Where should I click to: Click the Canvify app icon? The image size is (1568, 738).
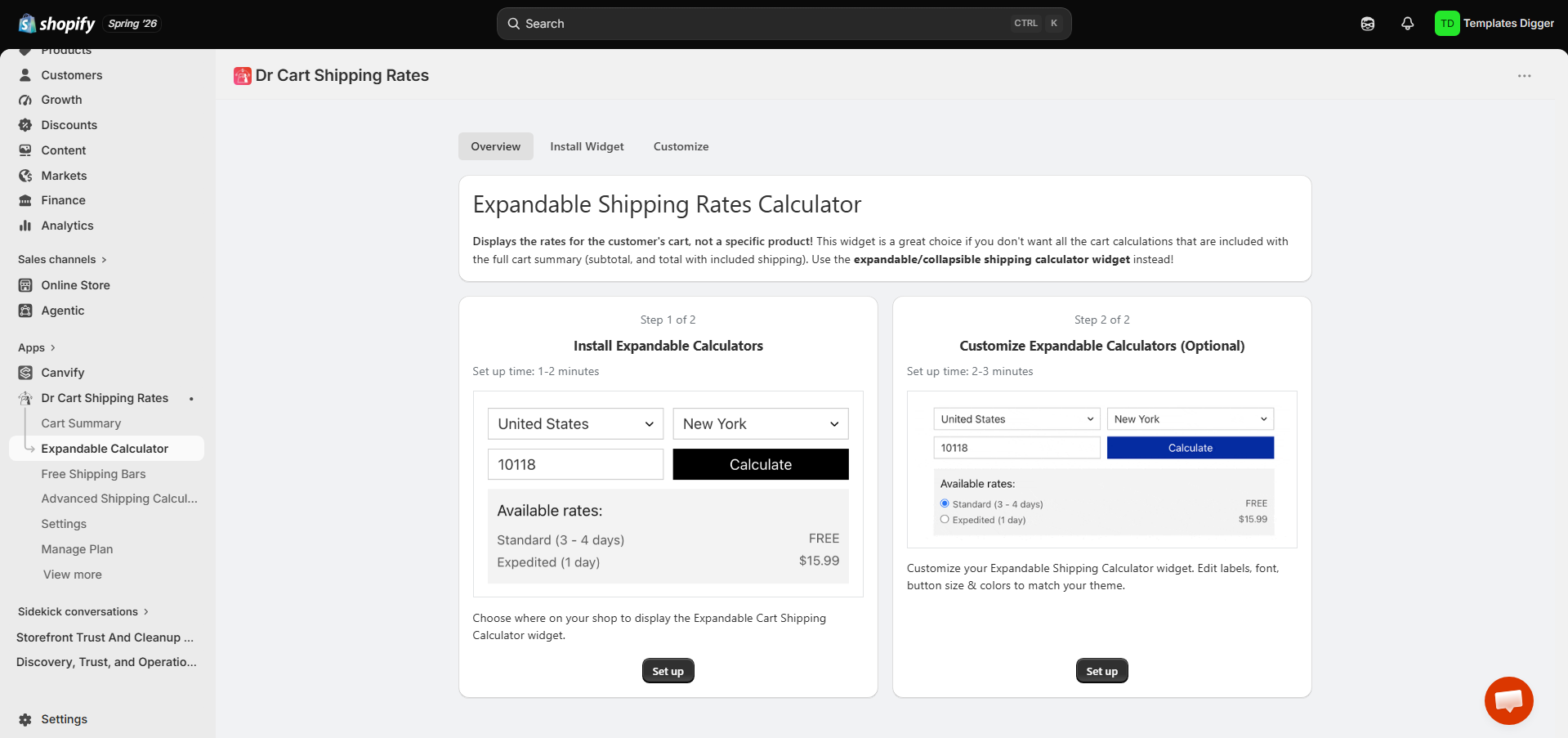[x=25, y=373]
